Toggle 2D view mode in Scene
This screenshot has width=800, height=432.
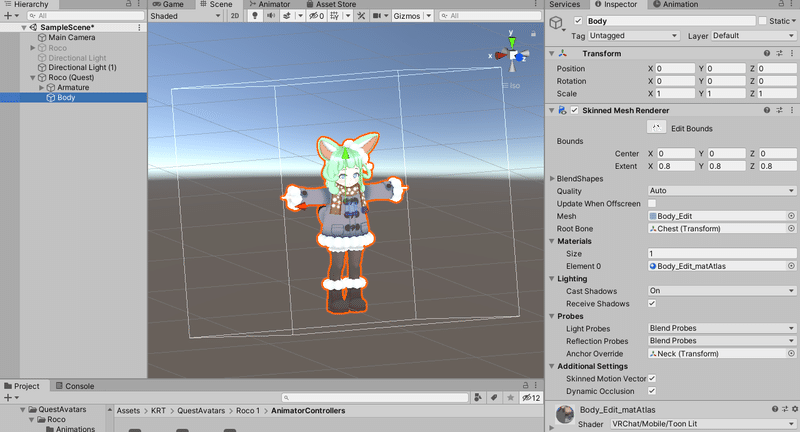[235, 16]
